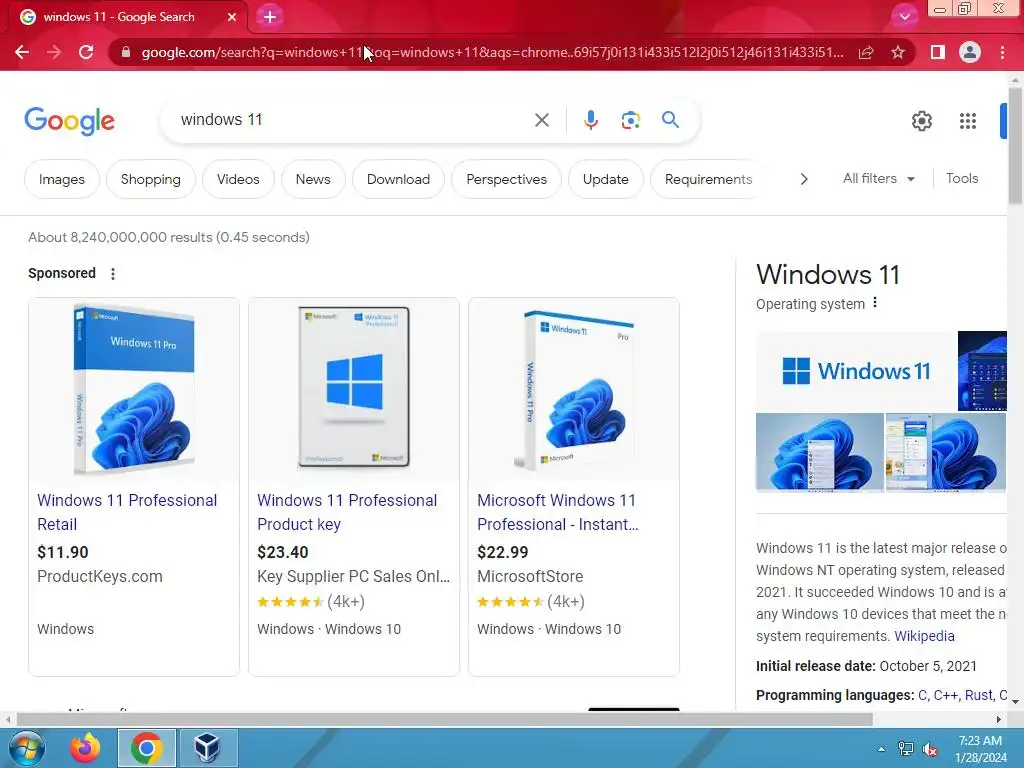This screenshot has height=768, width=1024.
Task: Open Windows 11 Professional Retail link
Action: pos(127,512)
